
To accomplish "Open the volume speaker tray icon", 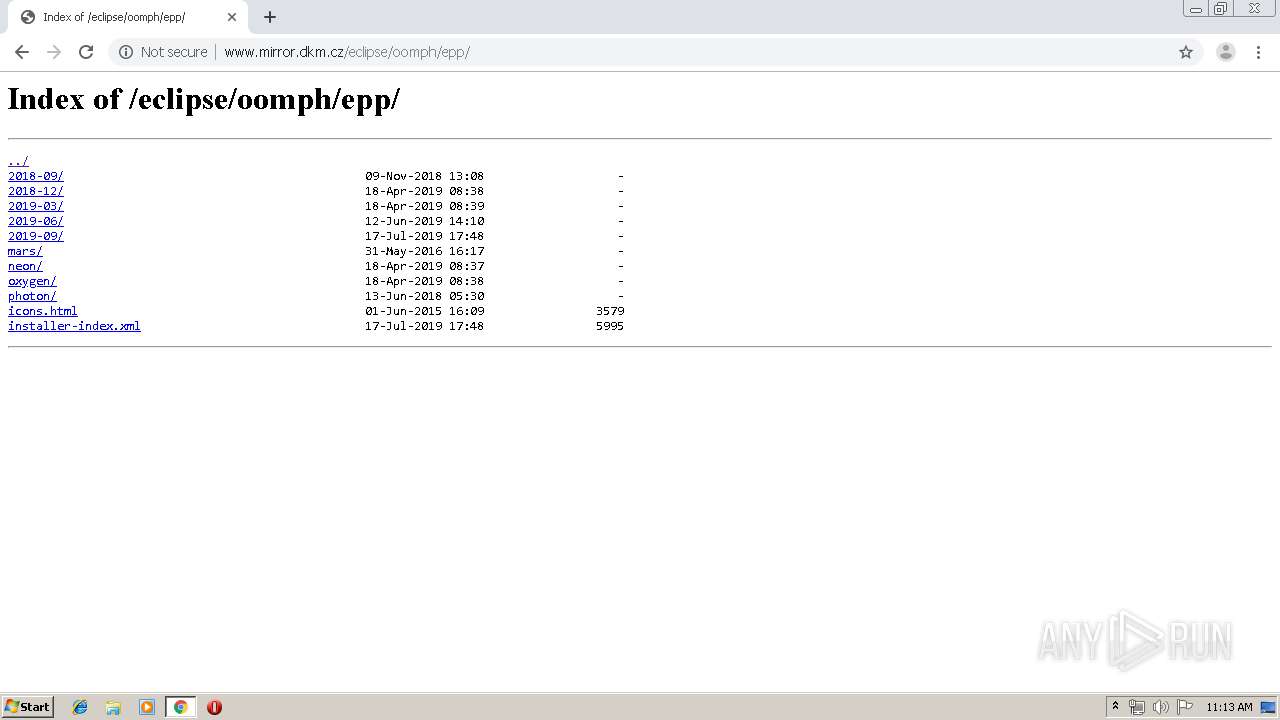I will coord(1160,707).
